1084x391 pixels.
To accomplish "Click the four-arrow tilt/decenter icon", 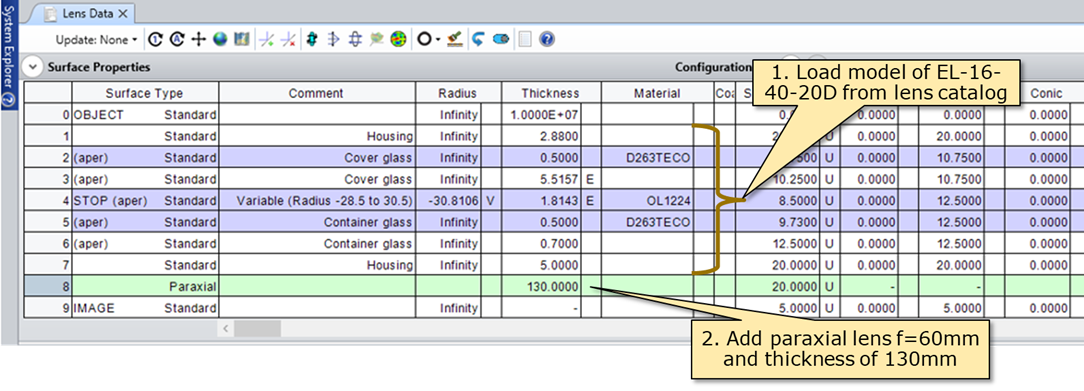I will pyautogui.click(x=198, y=39).
